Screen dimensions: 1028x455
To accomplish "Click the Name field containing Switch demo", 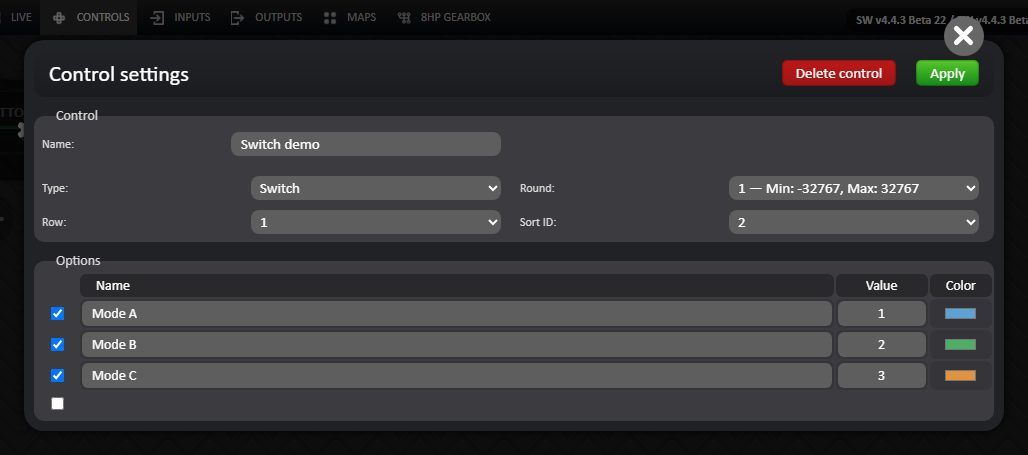I will point(366,144).
